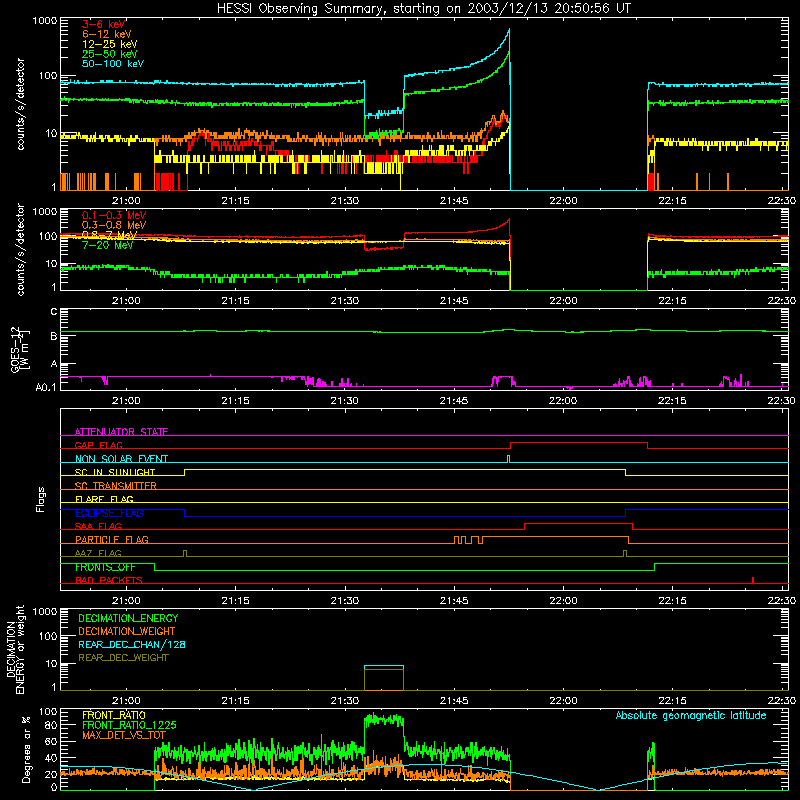Select the SC_TRANSMITTER flag label
The height and width of the screenshot is (800, 800).
point(116,486)
